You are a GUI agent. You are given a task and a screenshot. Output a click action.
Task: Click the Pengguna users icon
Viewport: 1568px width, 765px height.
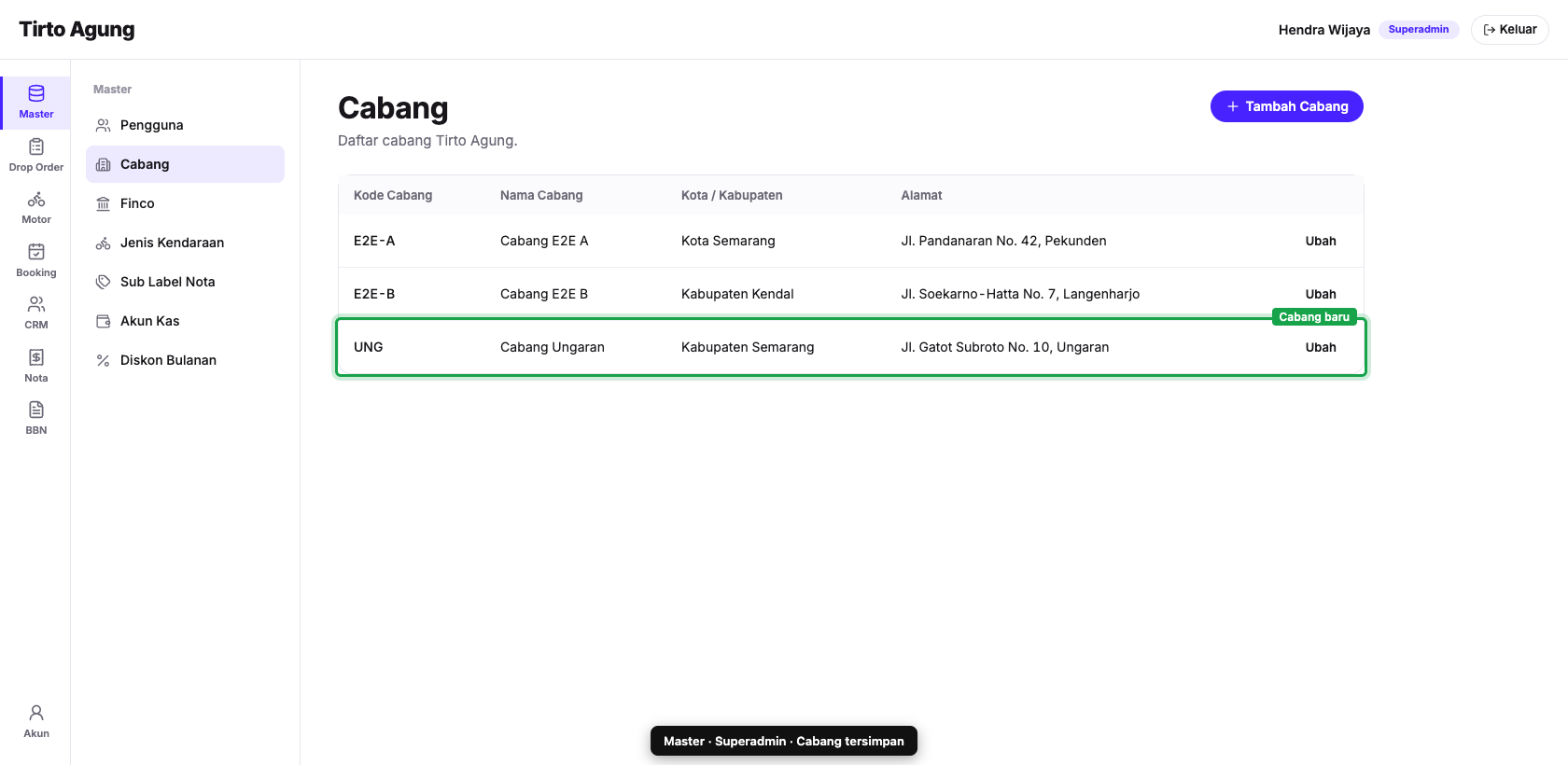104,125
